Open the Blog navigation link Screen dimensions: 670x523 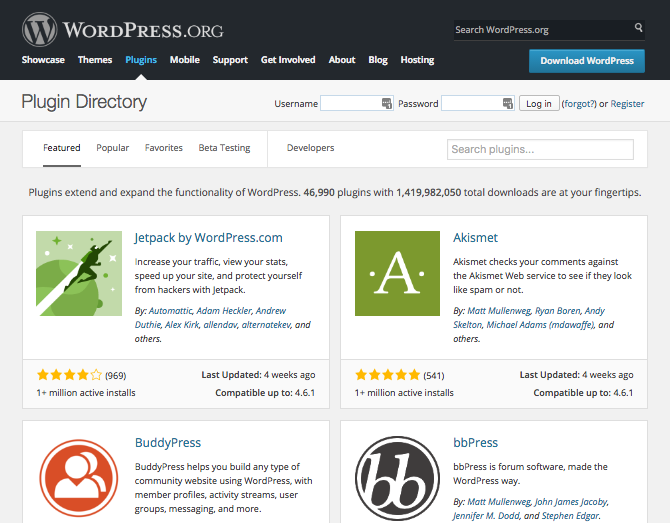378,60
